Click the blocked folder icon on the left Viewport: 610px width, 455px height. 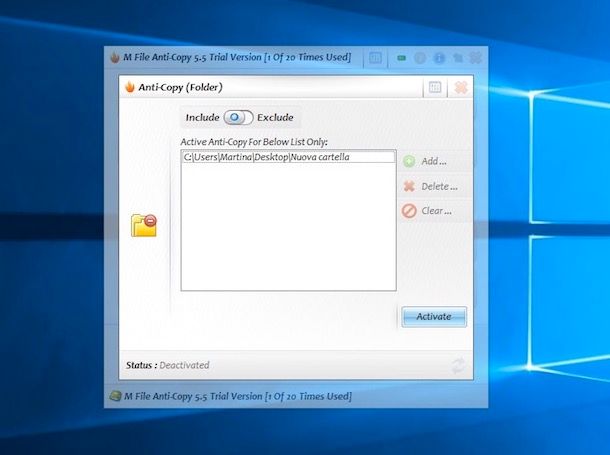(144, 226)
